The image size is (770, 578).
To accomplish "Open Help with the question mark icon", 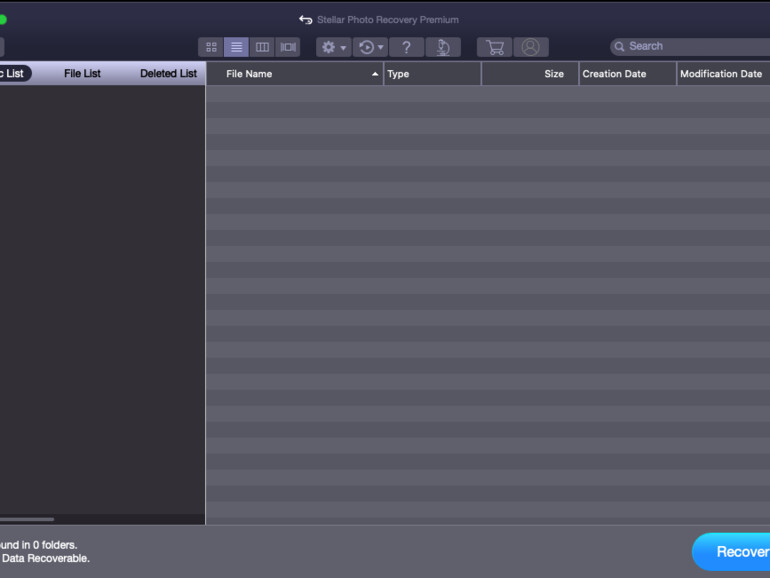I will [x=407, y=47].
